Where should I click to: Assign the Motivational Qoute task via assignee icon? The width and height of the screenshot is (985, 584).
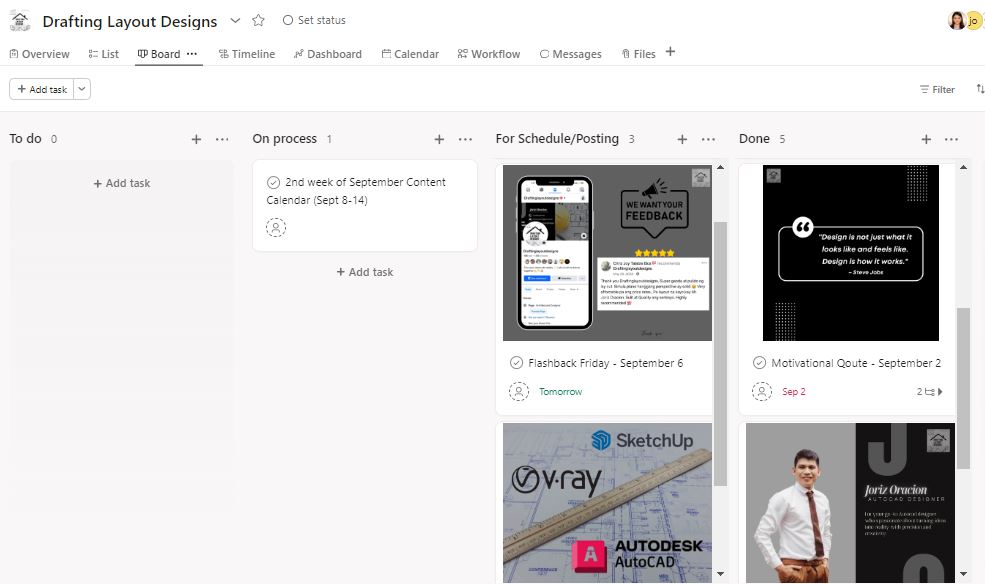click(x=762, y=391)
